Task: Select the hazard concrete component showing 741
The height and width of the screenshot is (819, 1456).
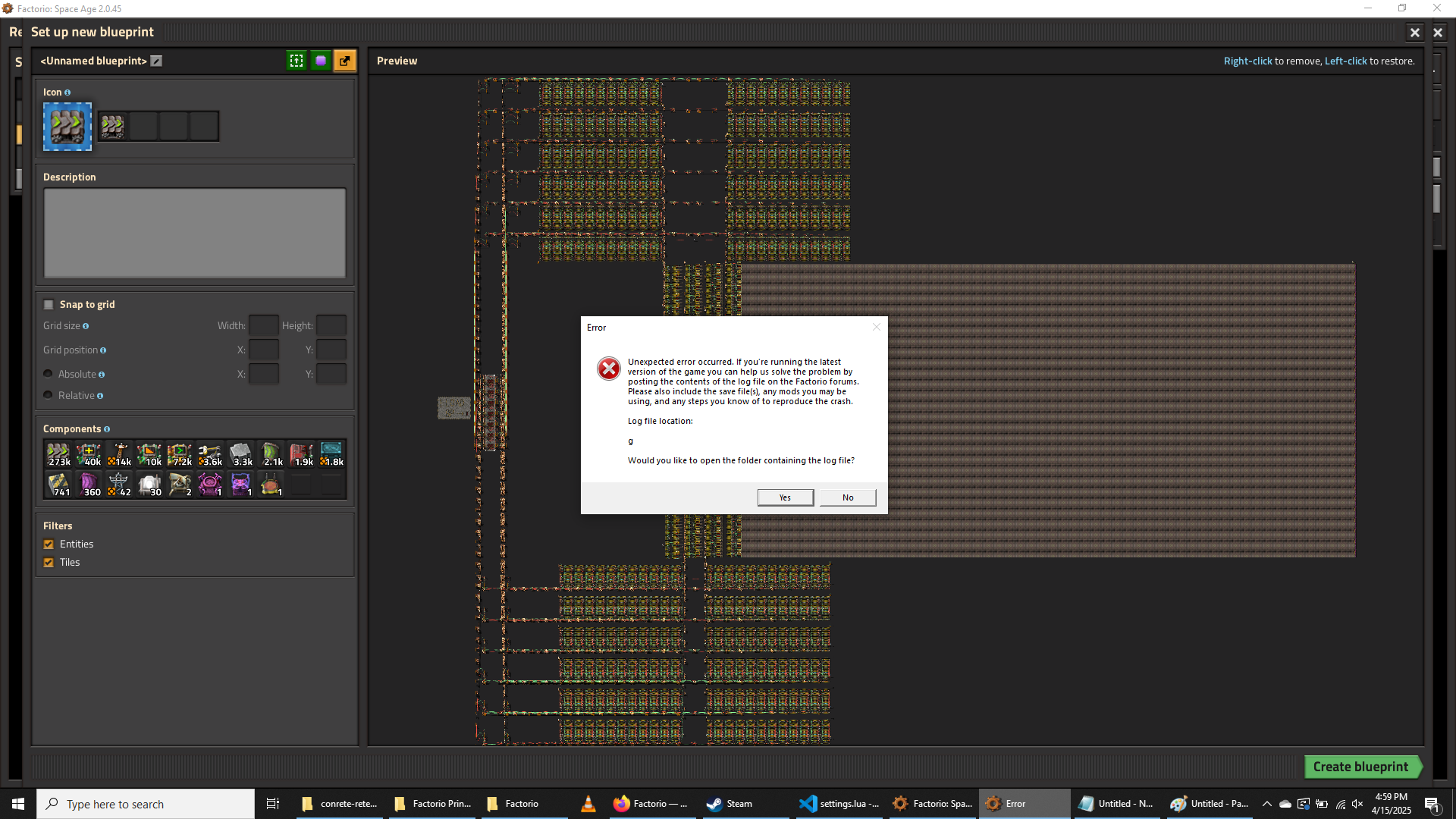Action: [x=58, y=485]
